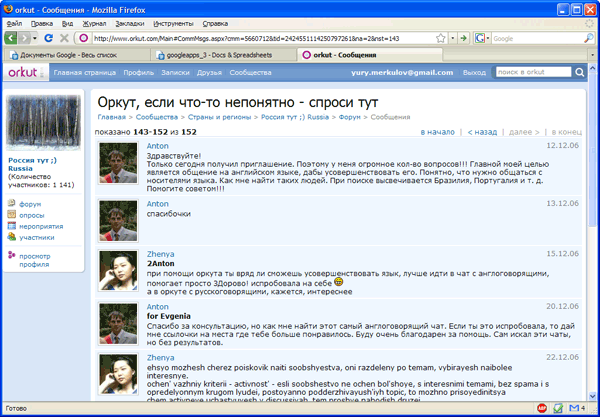Image resolution: width=600 pixels, height=417 pixels.
Task: Click Adblock Plus status bar icon
Action: (541, 408)
